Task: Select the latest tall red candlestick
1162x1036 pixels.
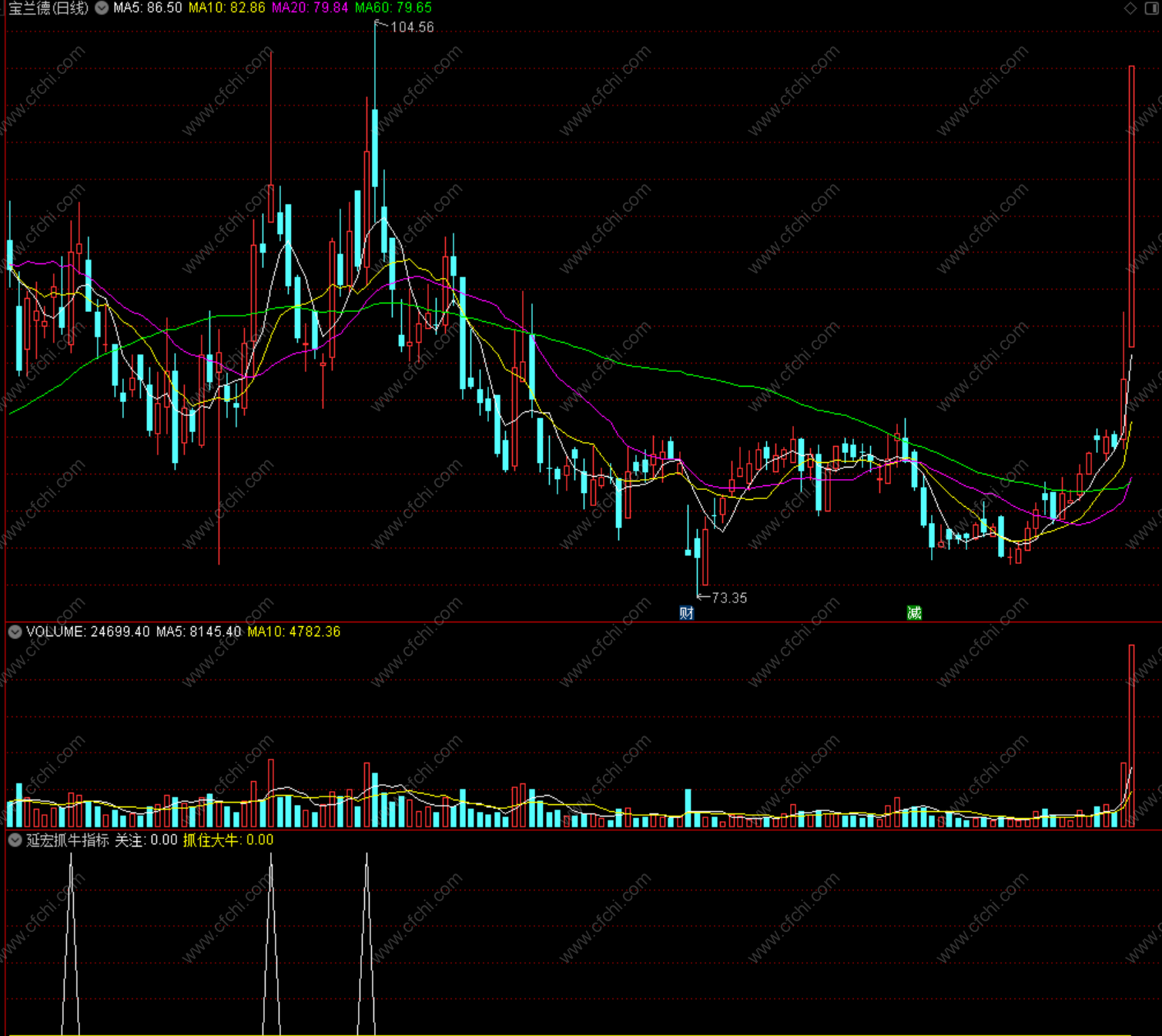Action: coord(1131,206)
